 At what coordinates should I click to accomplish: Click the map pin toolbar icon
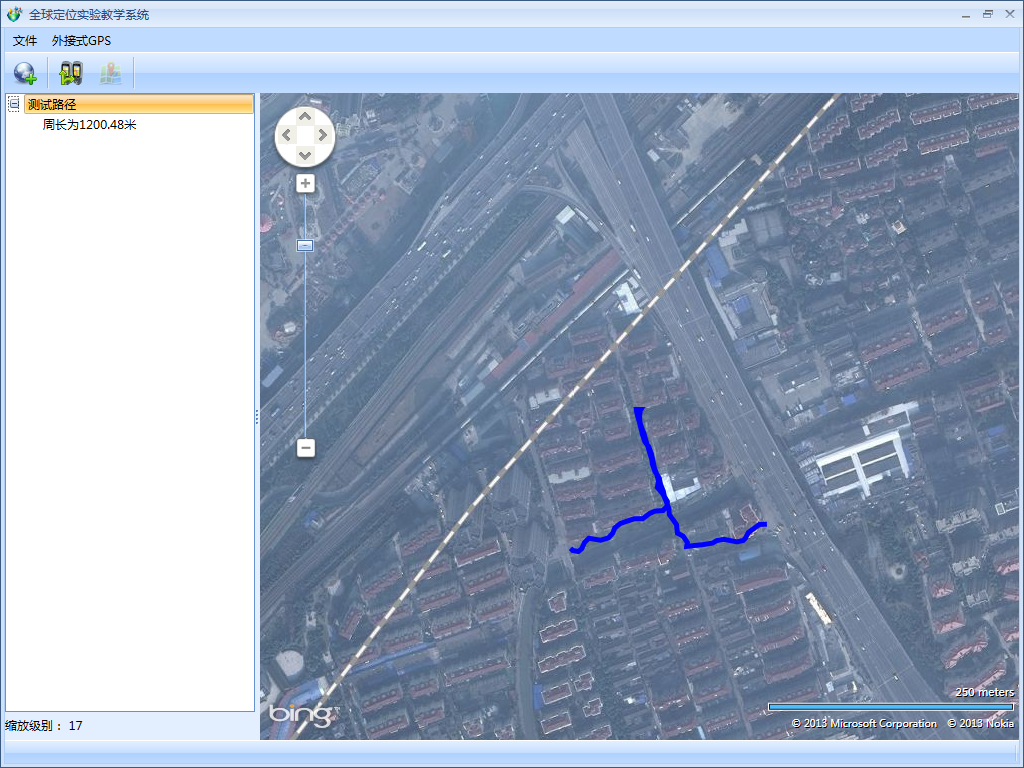[x=110, y=73]
